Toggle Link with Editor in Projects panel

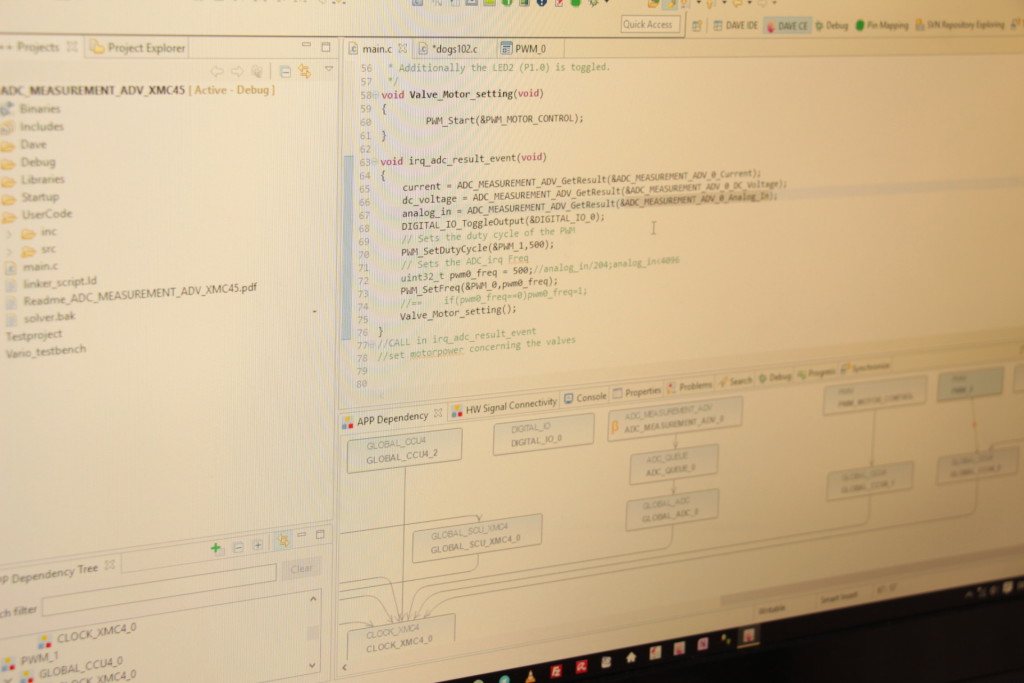pyautogui.click(x=304, y=71)
